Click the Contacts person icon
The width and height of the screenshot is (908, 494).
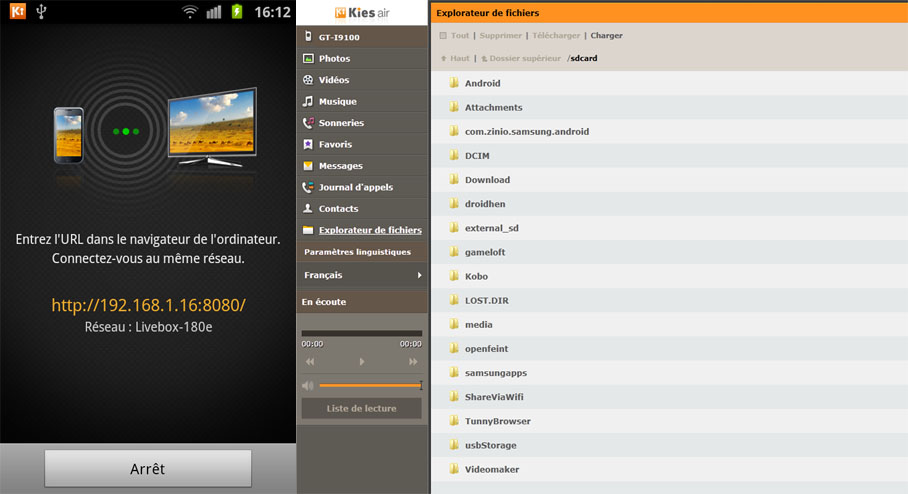pos(308,208)
